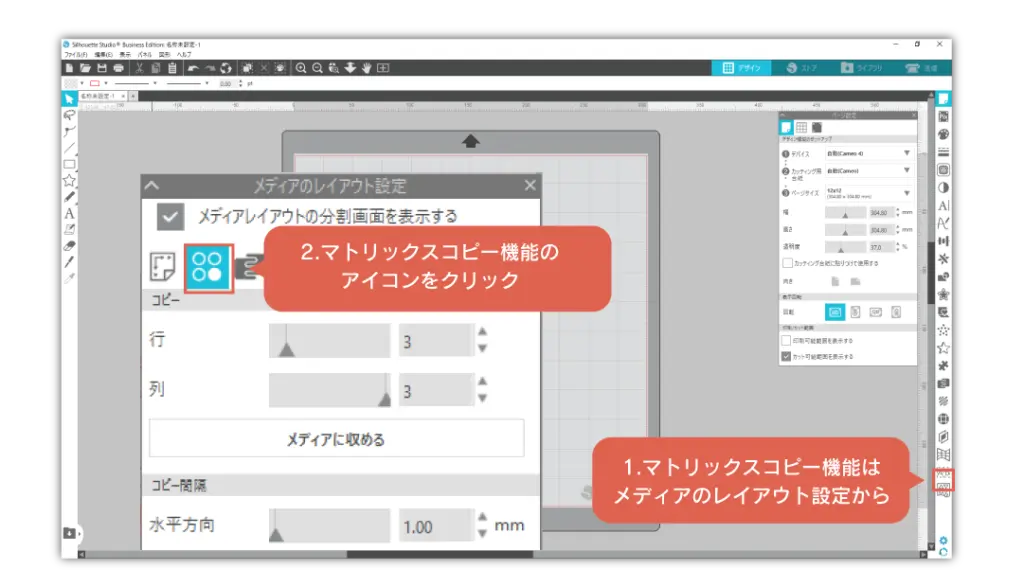This screenshot has height=588, width=1024.
Task: Click the 列 count input field
Action: (x=434, y=391)
